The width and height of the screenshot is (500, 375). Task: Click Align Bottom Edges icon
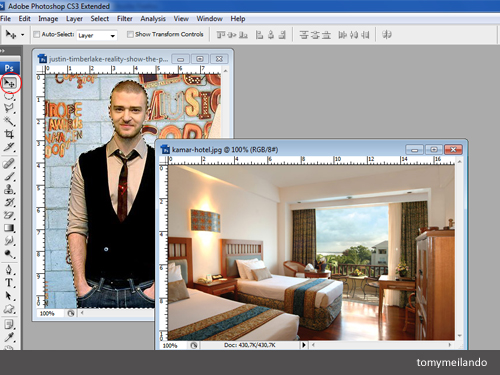(243, 34)
